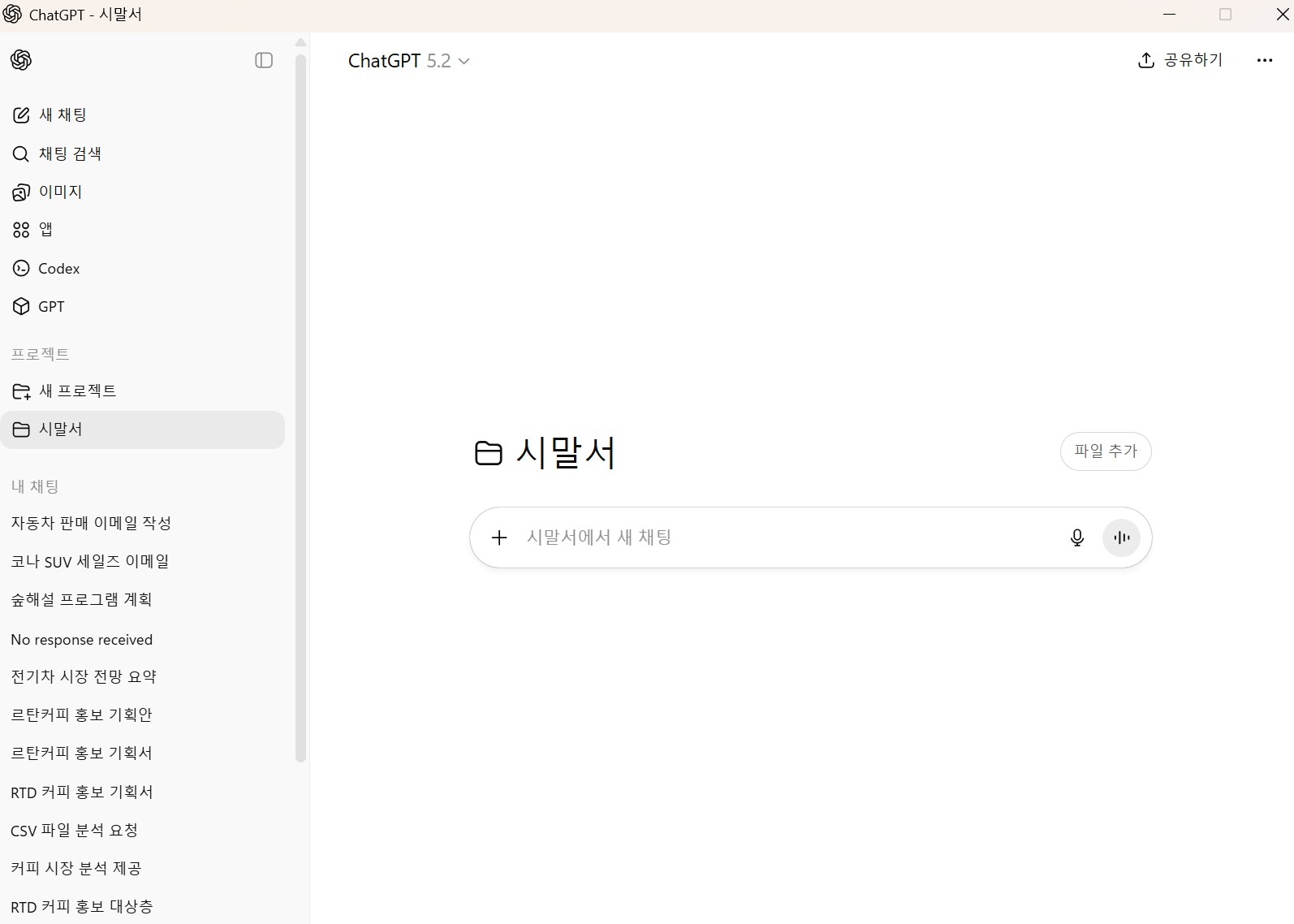Click the sidebar scroll-up arrow
This screenshot has width=1294, height=924.
tap(300, 42)
